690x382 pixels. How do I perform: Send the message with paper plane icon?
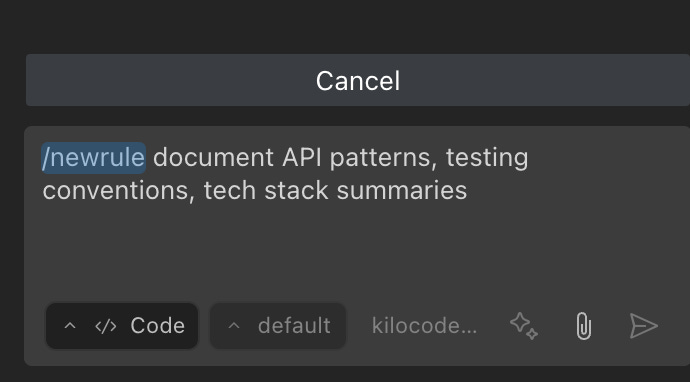pyautogui.click(x=643, y=326)
